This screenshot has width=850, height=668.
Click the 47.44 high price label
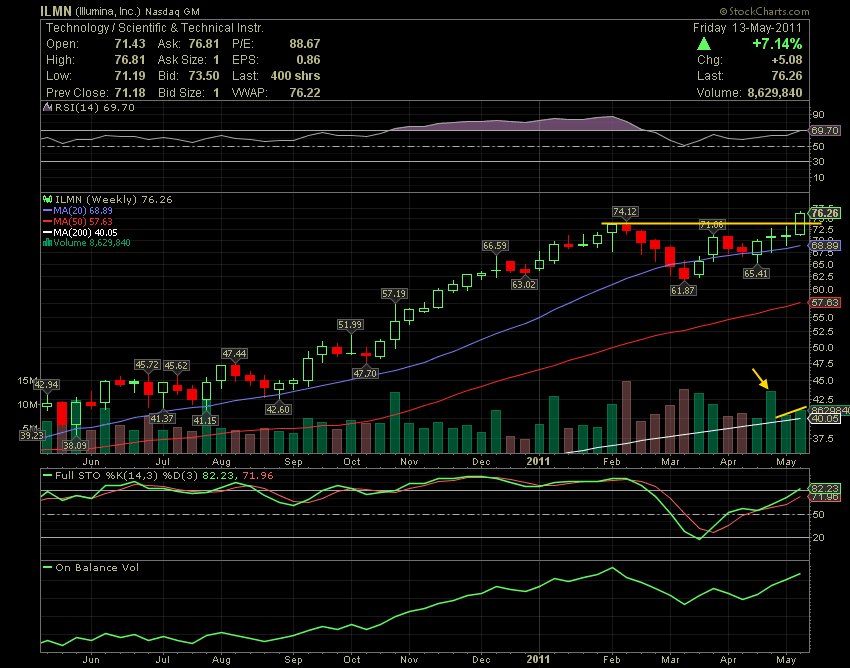(234, 354)
